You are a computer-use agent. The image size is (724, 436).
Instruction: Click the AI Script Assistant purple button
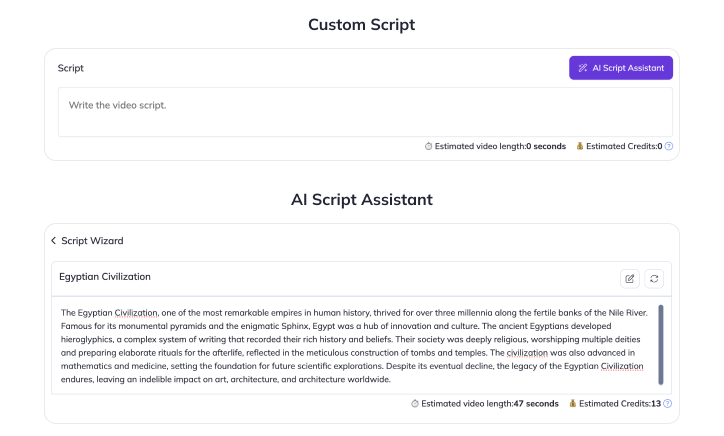tap(621, 68)
